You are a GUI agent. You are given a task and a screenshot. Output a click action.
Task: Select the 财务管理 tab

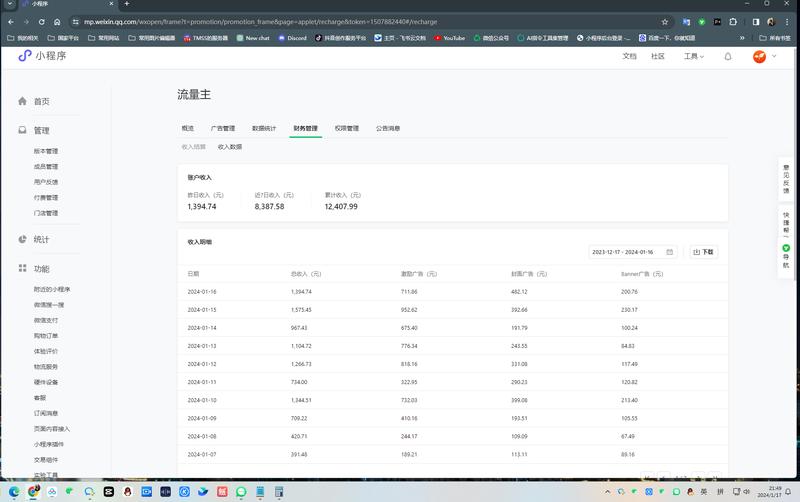305,128
